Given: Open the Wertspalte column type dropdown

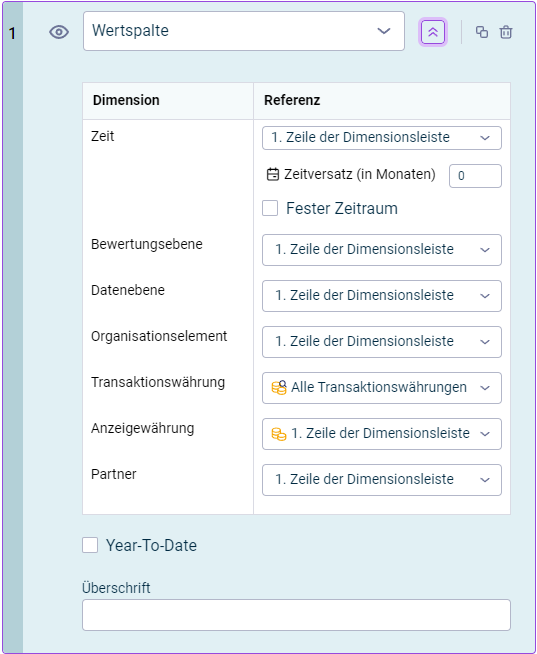Looking at the screenshot, I should click(244, 31).
